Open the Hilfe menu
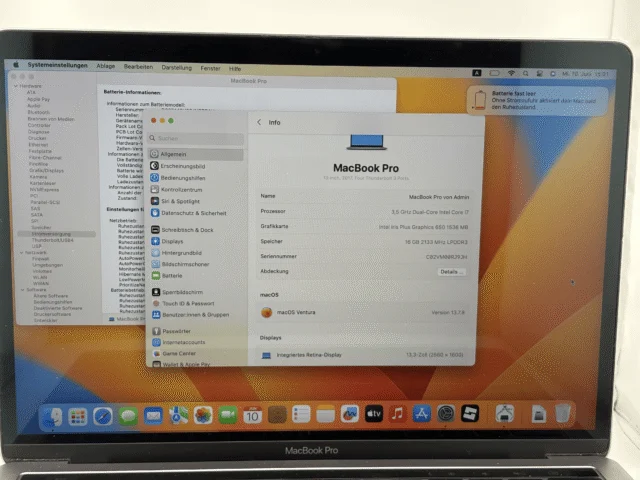 [x=235, y=69]
